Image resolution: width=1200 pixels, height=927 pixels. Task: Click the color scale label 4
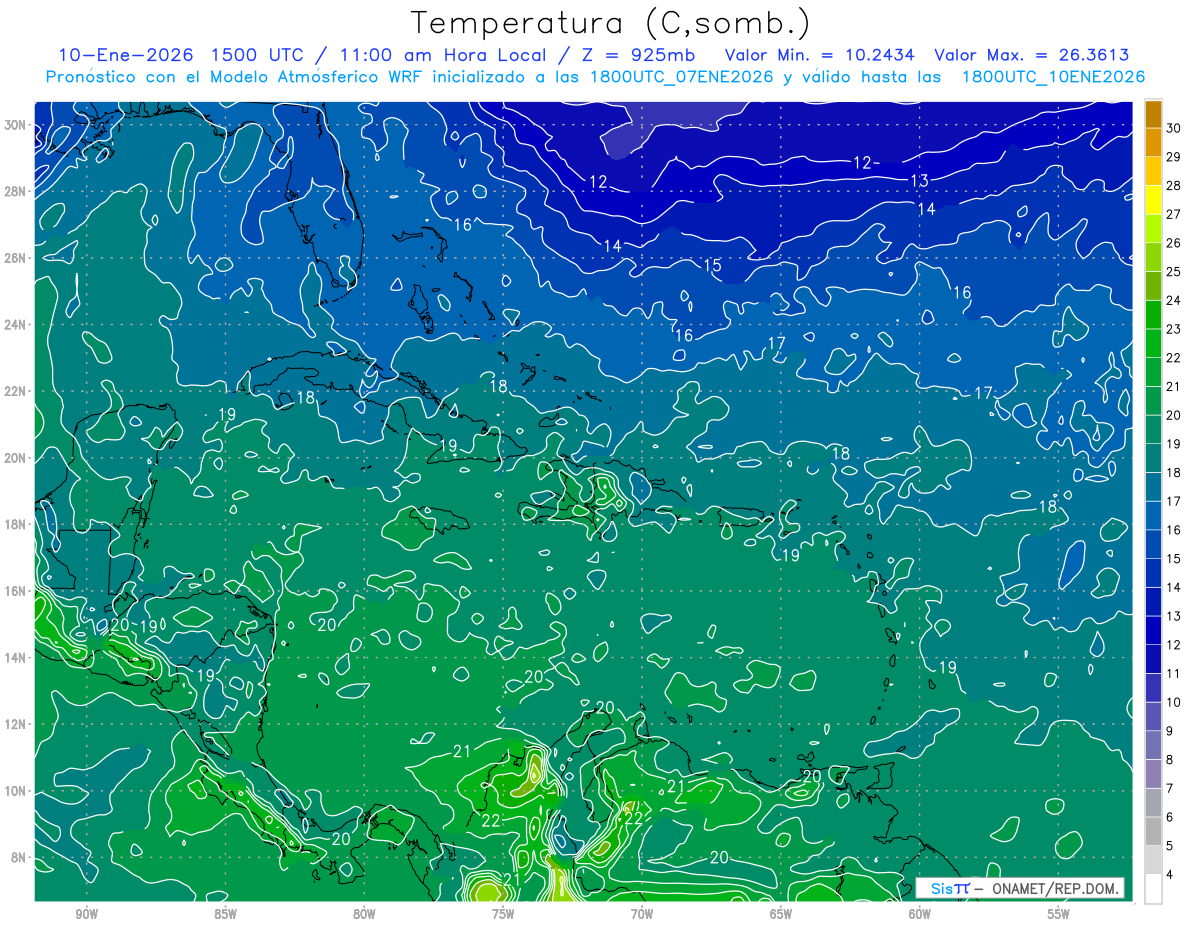click(1170, 875)
